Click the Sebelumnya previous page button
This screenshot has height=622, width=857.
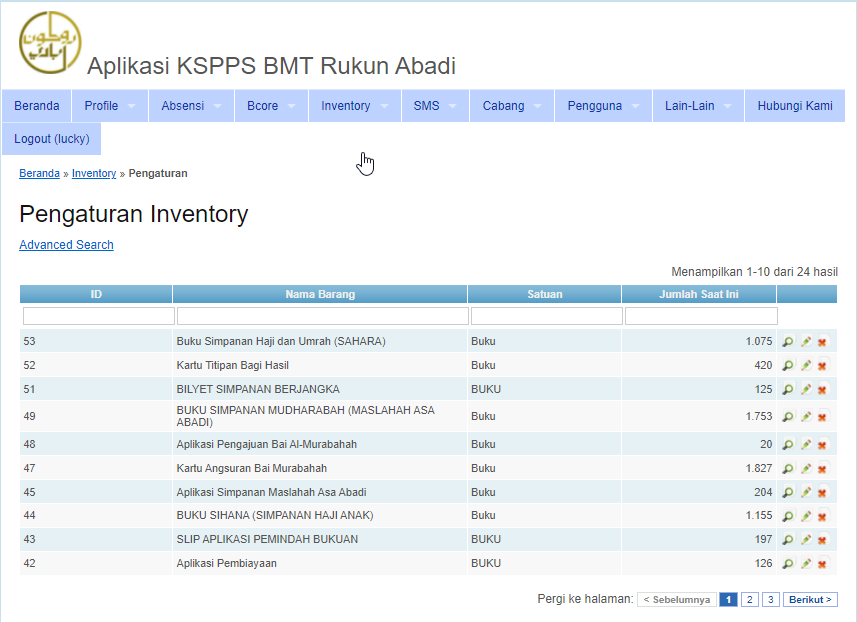click(677, 600)
